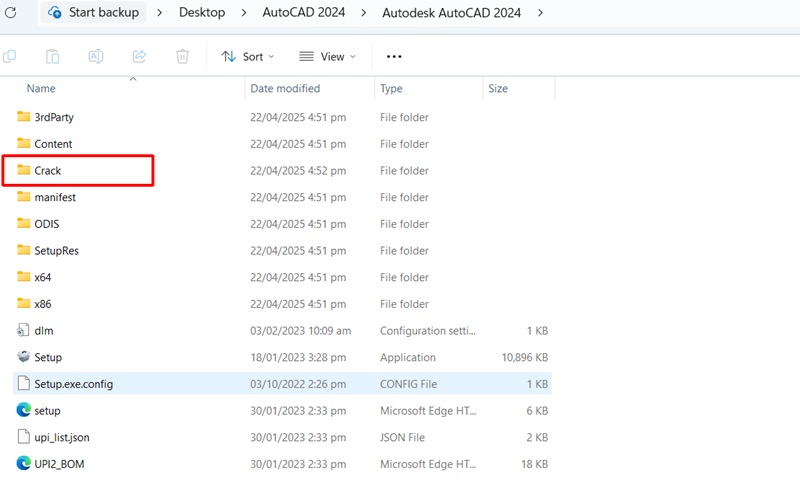Sort by the Size column header

(x=498, y=88)
